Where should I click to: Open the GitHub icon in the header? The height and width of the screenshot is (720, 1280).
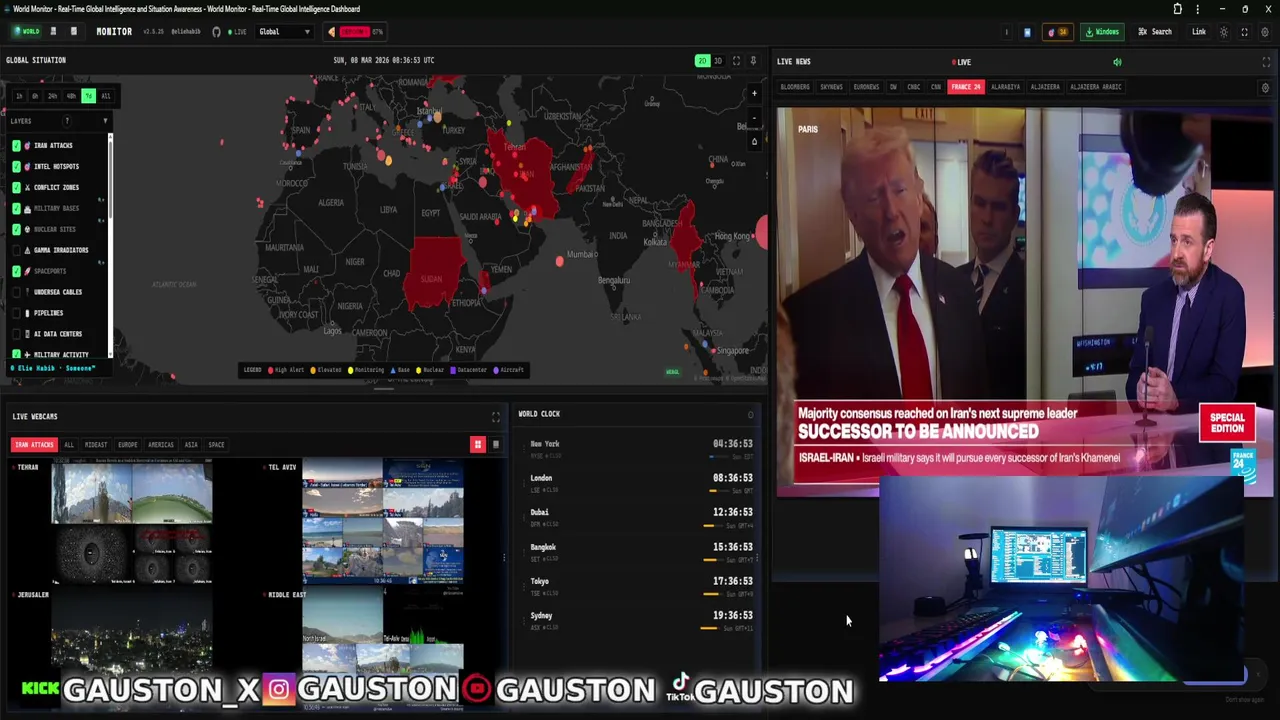(x=216, y=32)
